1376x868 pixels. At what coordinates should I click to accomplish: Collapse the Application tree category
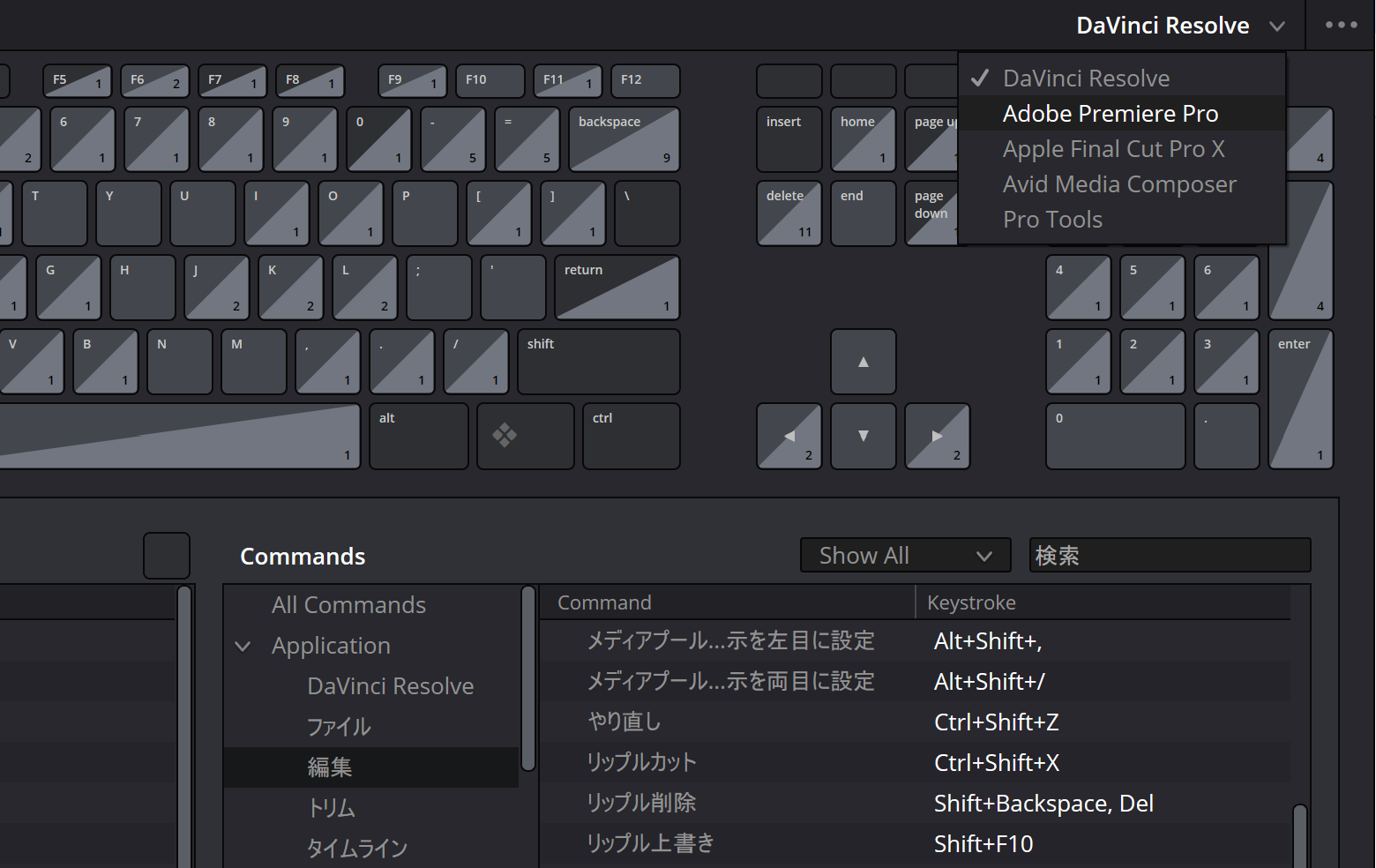point(243,647)
